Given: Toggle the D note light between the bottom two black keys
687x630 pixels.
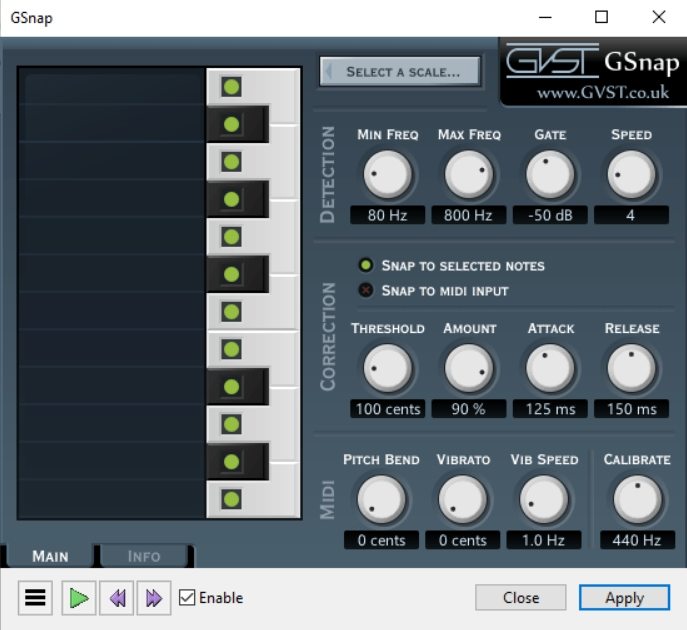Looking at the screenshot, I should [x=231, y=424].
